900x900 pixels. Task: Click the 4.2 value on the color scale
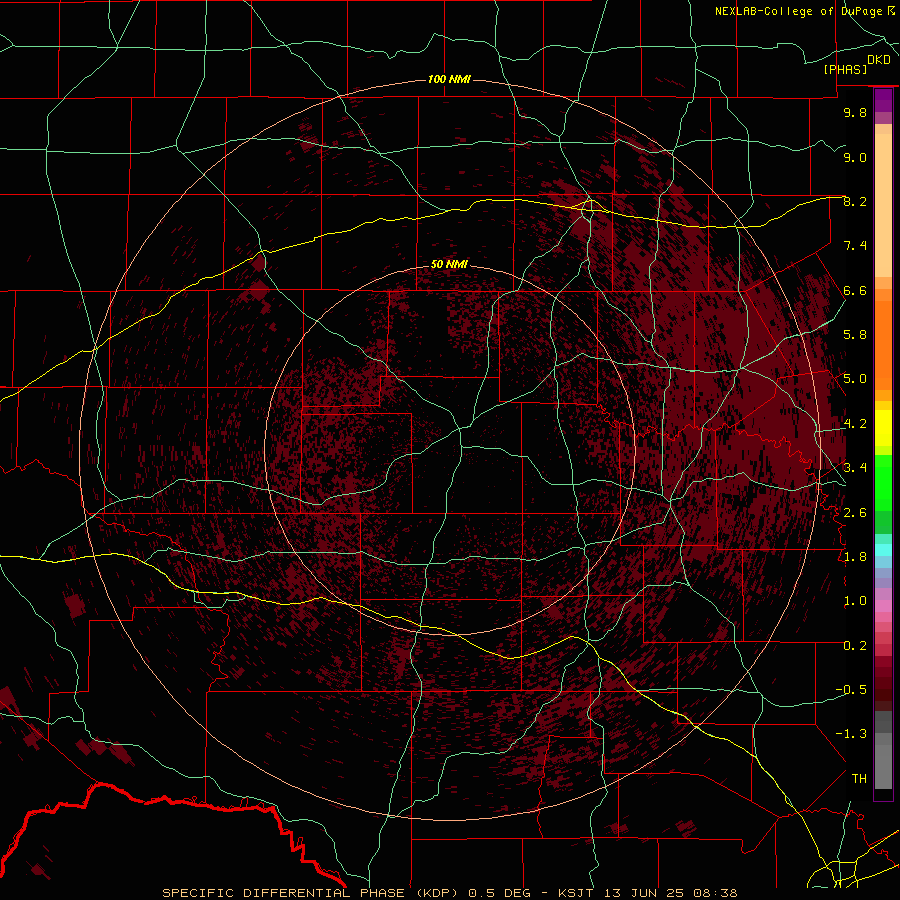coord(855,424)
